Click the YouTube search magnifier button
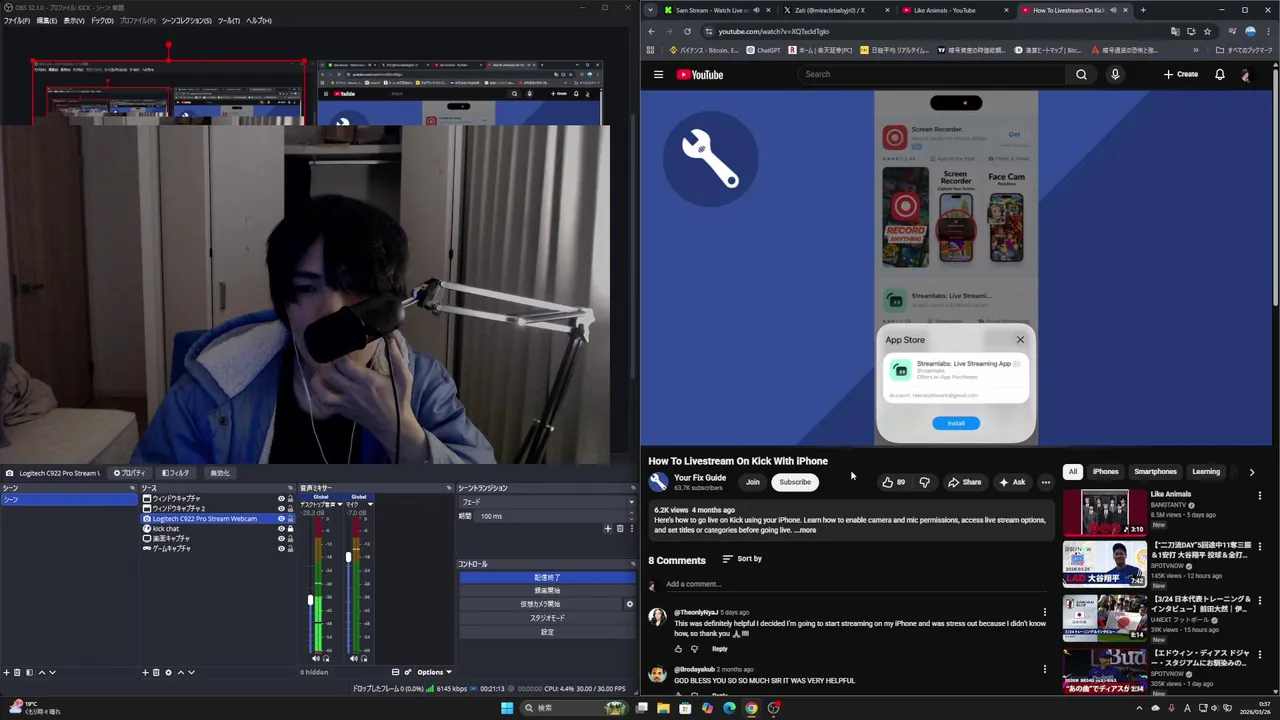 point(1081,74)
